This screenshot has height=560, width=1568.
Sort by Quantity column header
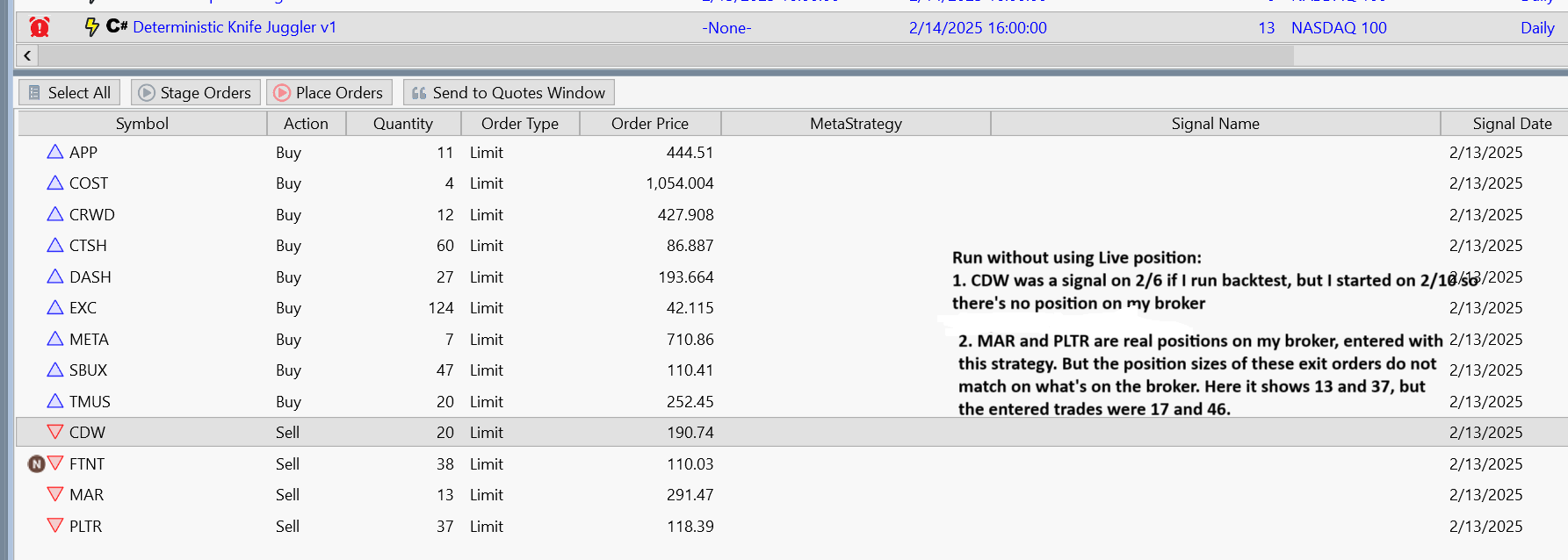tap(403, 124)
